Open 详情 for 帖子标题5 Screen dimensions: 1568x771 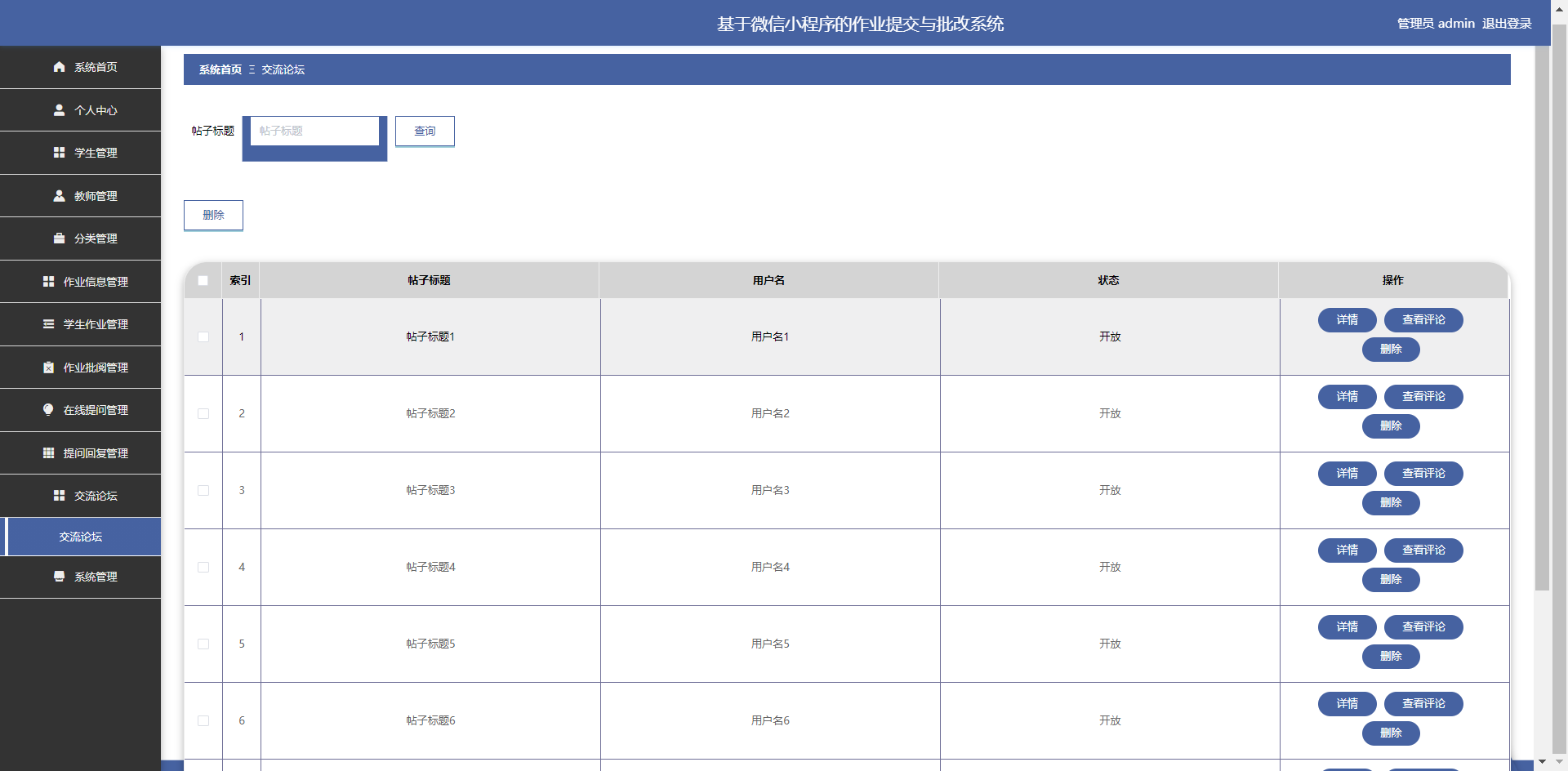pos(1347,627)
